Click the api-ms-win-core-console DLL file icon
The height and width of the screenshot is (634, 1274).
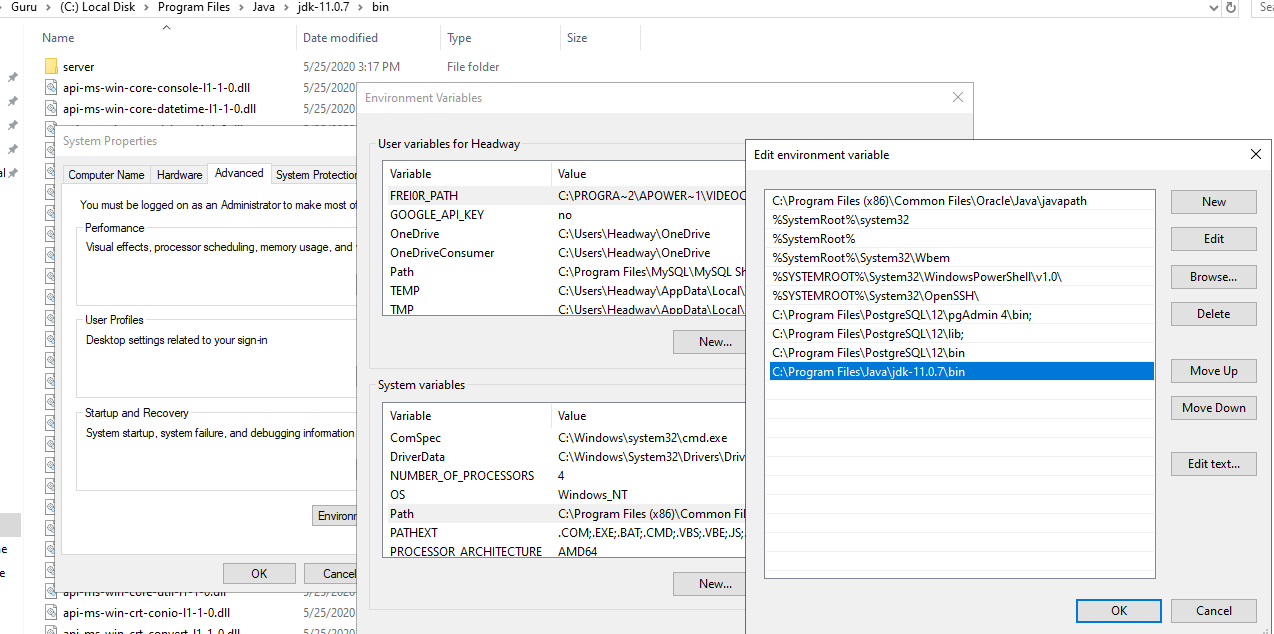[x=52, y=87]
